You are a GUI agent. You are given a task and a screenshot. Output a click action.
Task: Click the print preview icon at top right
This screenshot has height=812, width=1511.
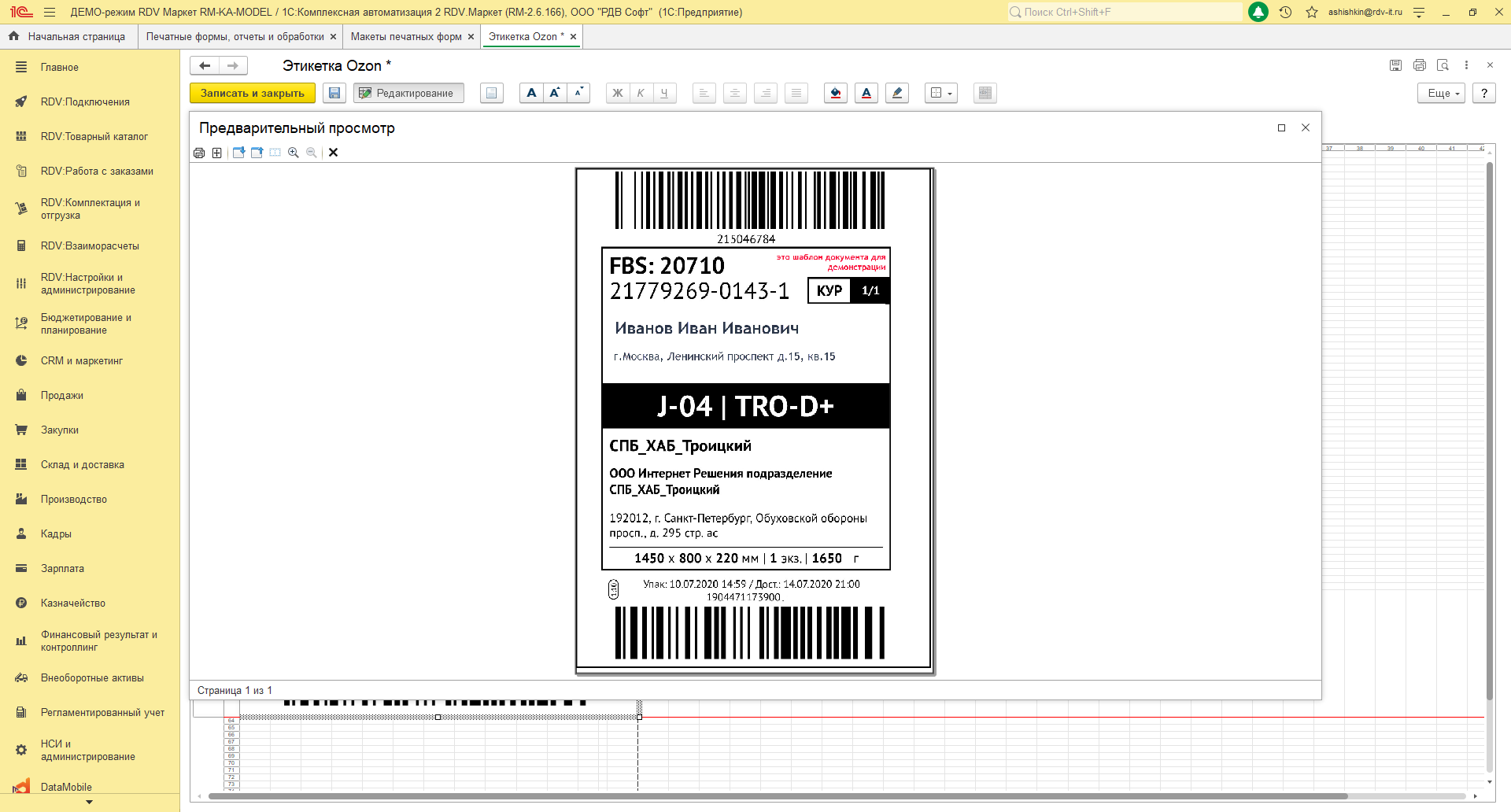pos(1443,65)
